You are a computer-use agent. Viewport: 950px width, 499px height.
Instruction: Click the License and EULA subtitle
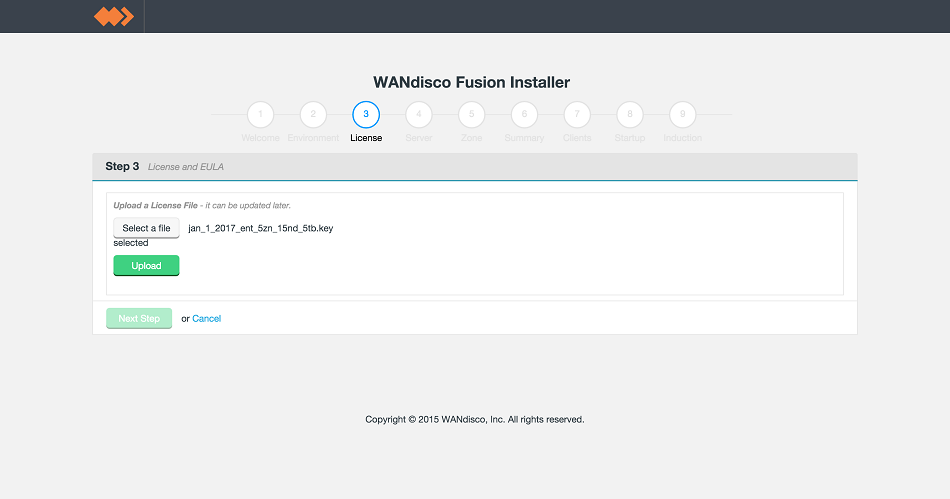186,167
